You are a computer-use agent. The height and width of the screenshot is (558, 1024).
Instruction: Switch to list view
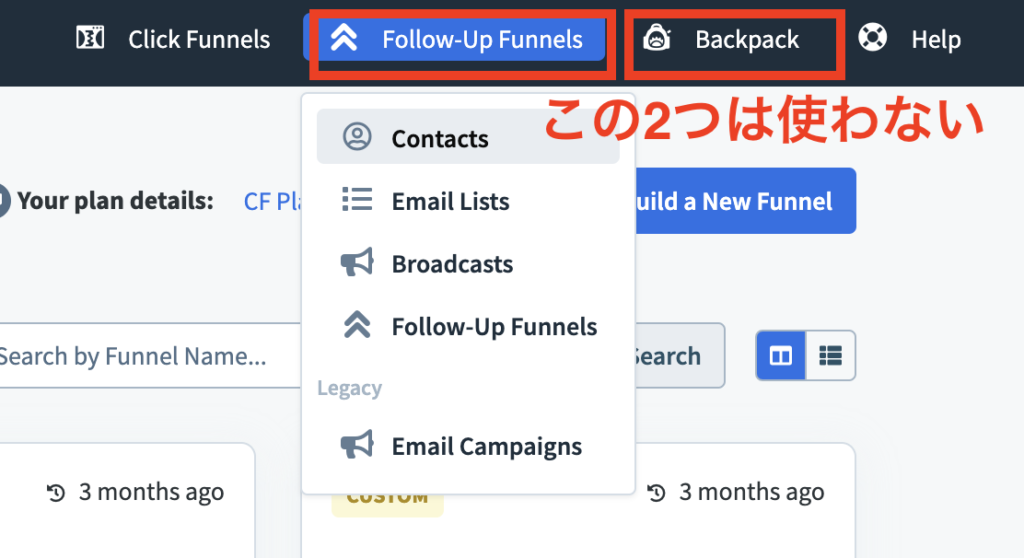point(830,355)
